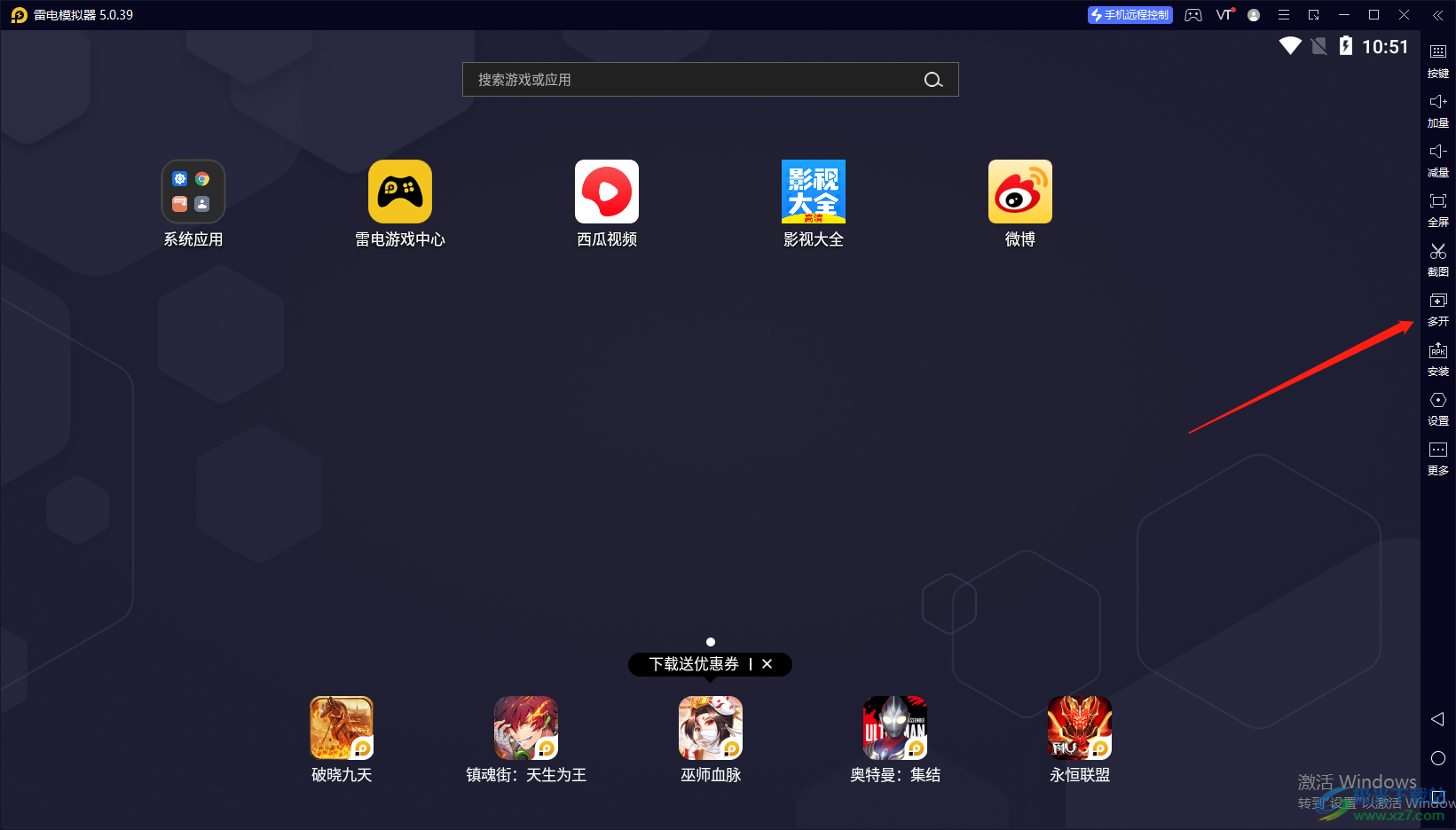Launch 镇魂街：天生为王 game
Image resolution: width=1456 pixels, height=830 pixels.
click(x=526, y=728)
